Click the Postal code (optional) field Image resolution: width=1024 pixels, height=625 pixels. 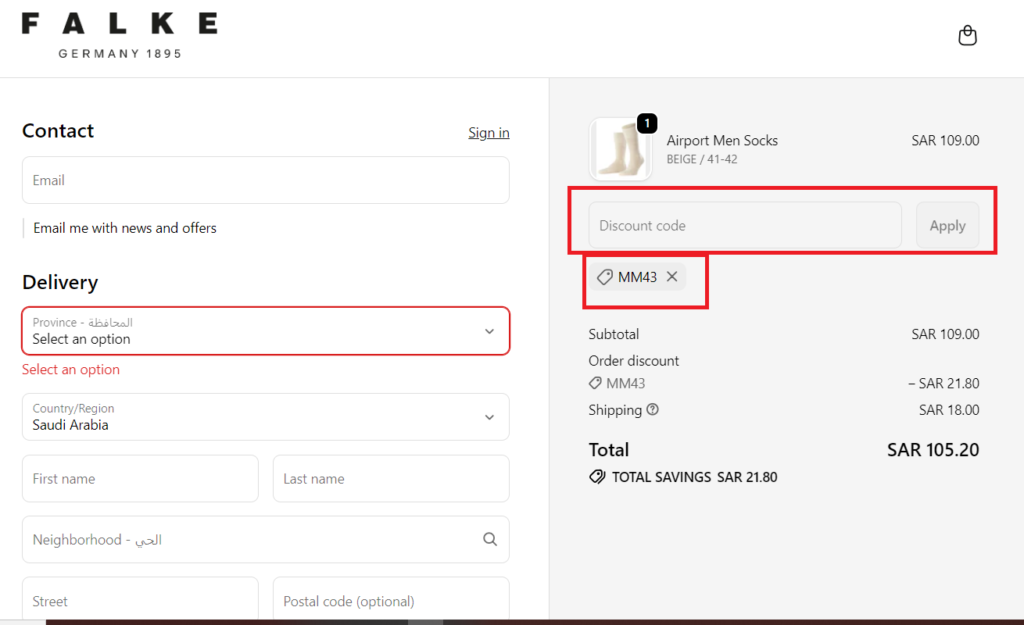pos(391,598)
